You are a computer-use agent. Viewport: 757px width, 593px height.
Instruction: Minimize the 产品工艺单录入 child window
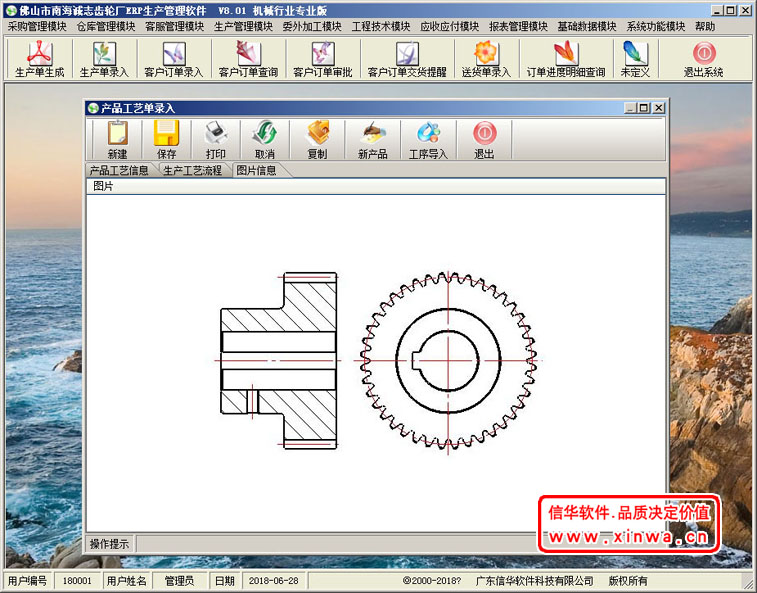pos(630,108)
